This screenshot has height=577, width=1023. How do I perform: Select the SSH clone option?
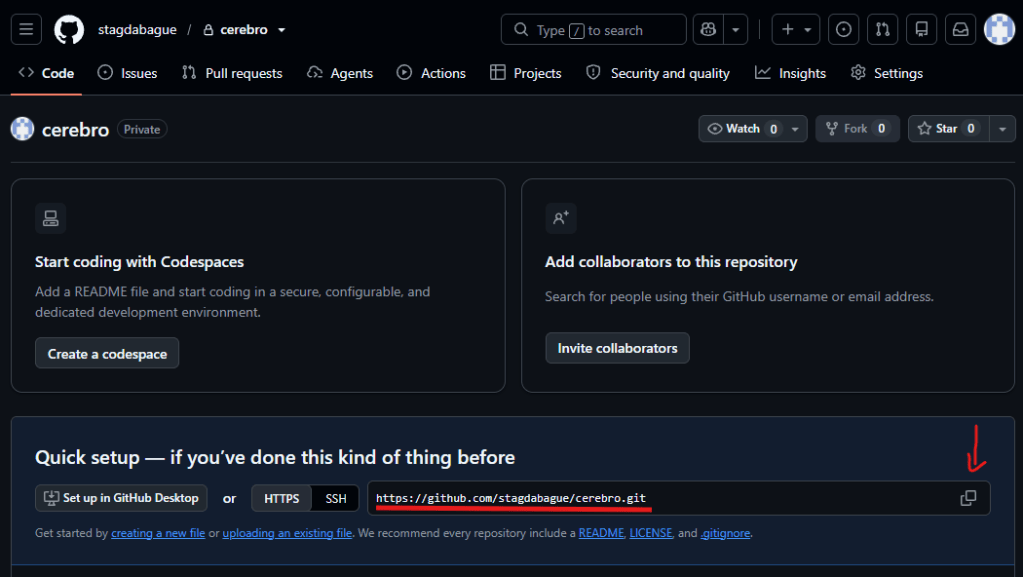(336, 499)
